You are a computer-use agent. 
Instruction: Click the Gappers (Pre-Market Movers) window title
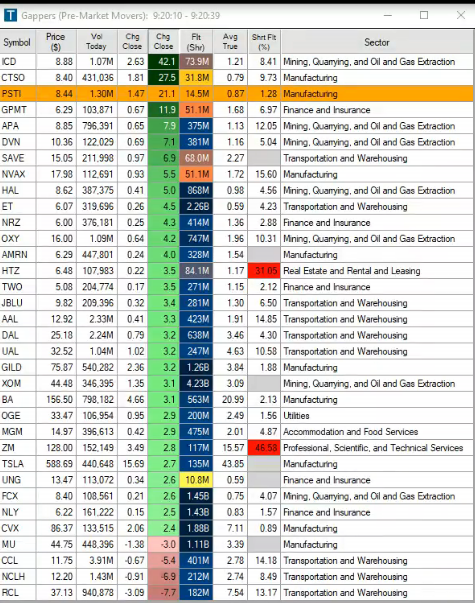(85, 16)
